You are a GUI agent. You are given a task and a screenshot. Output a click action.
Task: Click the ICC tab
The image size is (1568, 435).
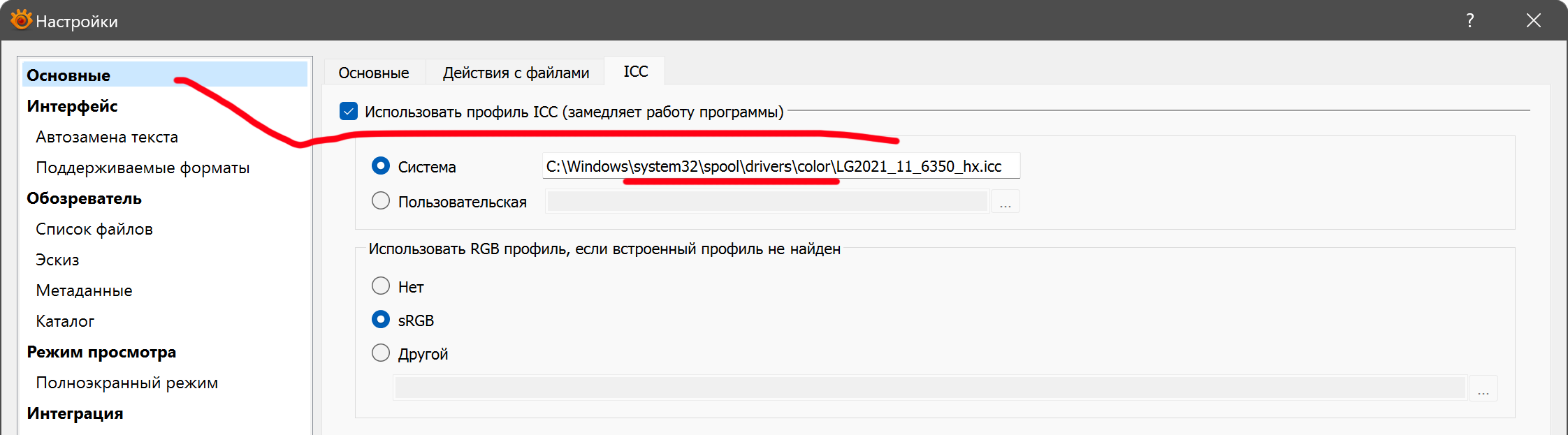[x=635, y=72]
